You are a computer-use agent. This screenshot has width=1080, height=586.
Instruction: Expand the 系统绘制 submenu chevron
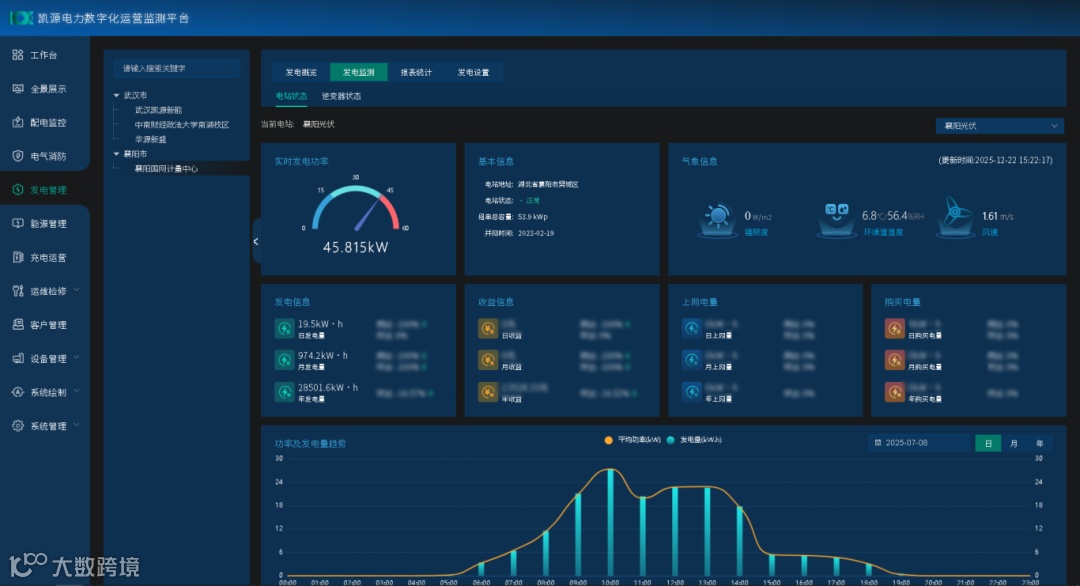point(76,391)
